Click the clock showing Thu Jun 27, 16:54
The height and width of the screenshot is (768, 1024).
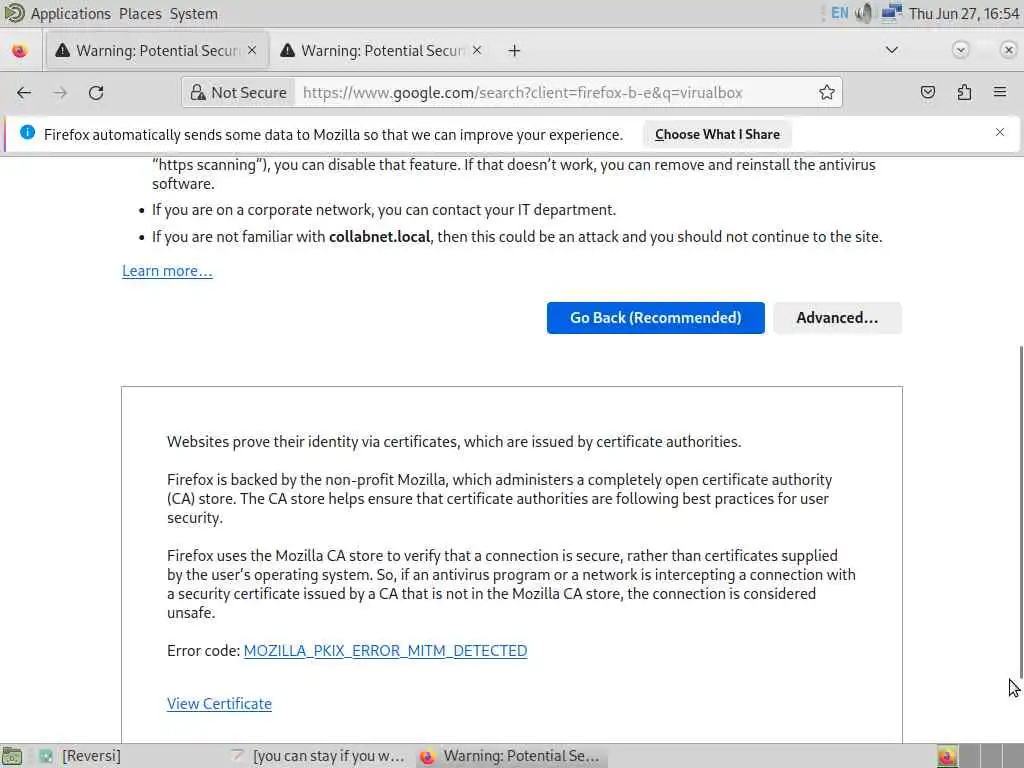tap(964, 14)
